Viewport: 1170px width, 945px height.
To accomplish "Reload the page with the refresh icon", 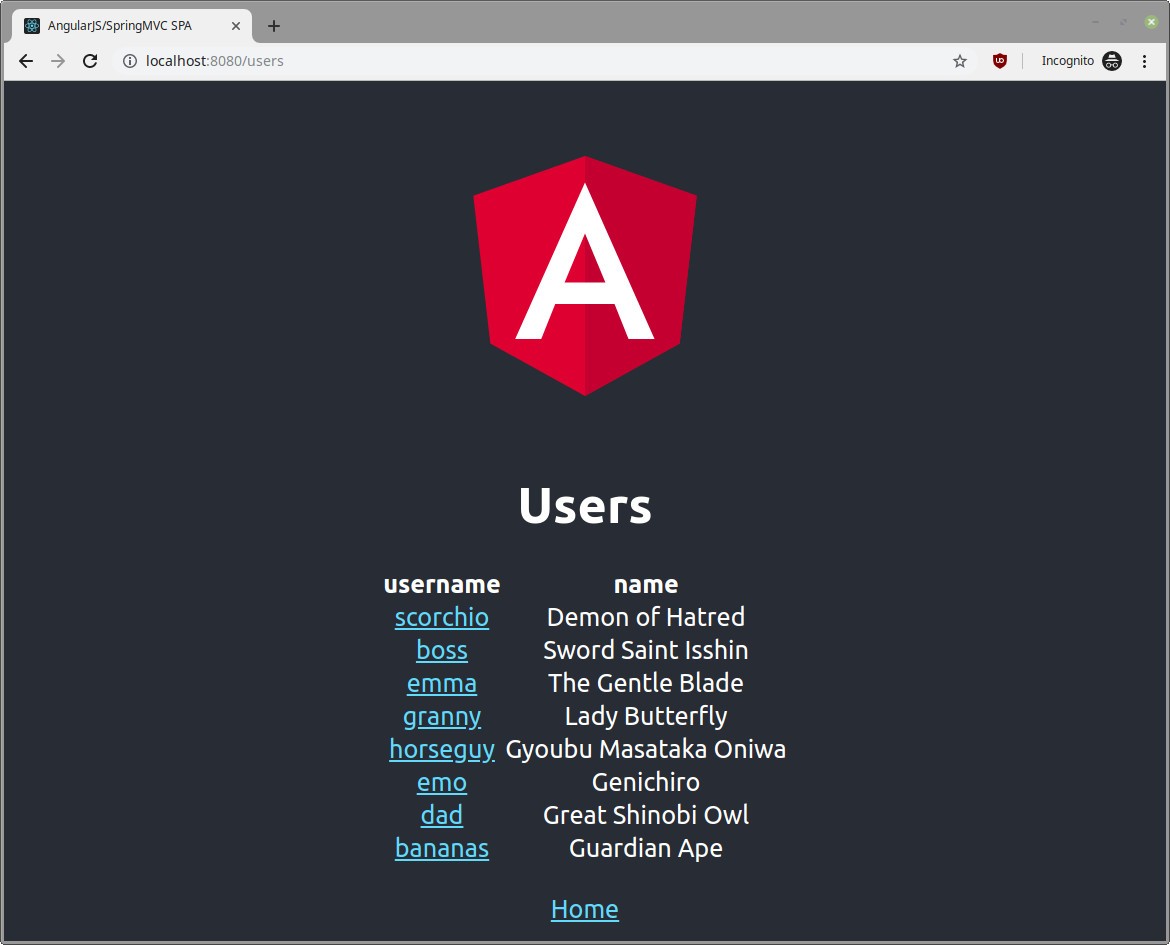I will [x=90, y=61].
